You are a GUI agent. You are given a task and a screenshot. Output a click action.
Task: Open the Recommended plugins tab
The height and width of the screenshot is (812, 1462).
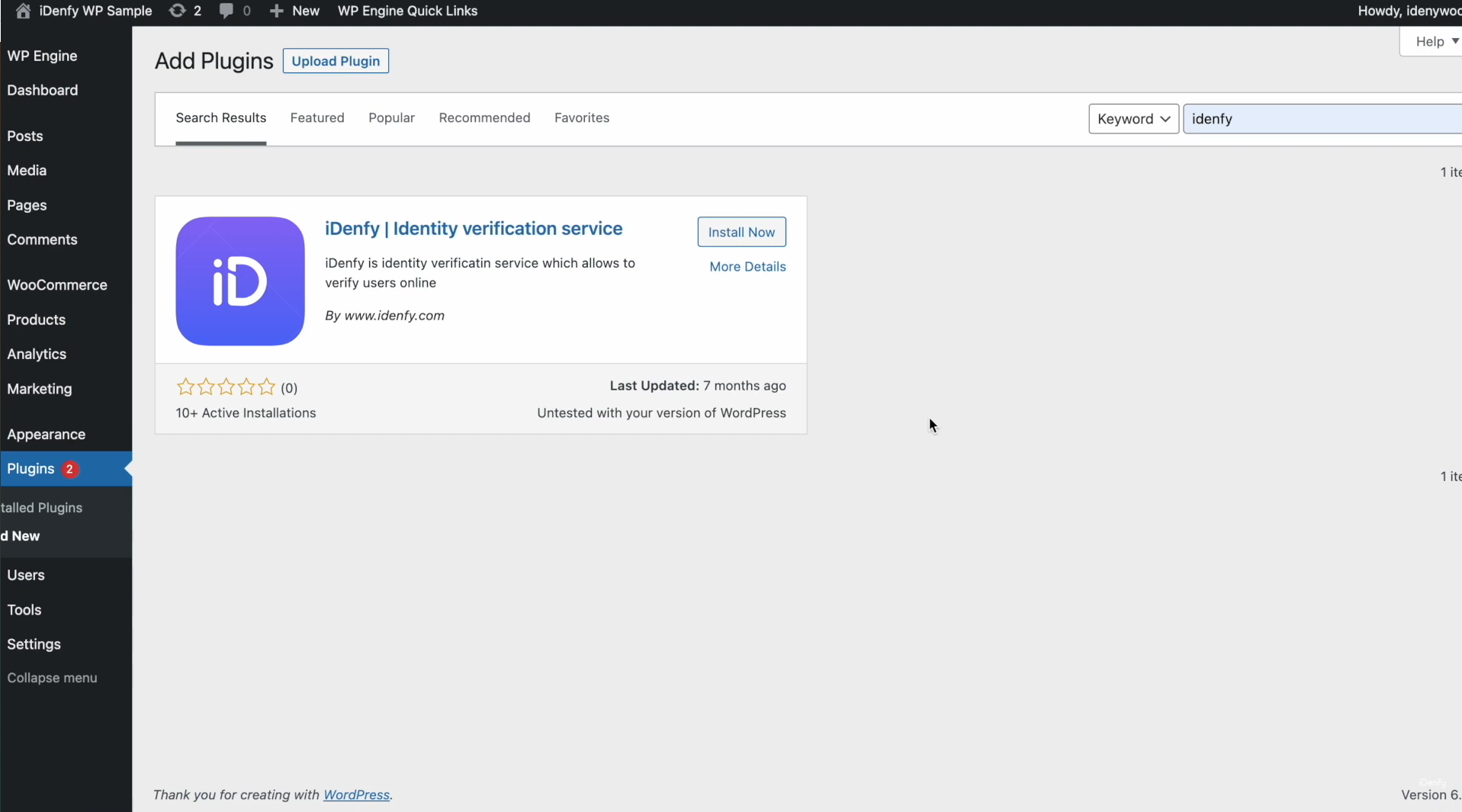484,117
